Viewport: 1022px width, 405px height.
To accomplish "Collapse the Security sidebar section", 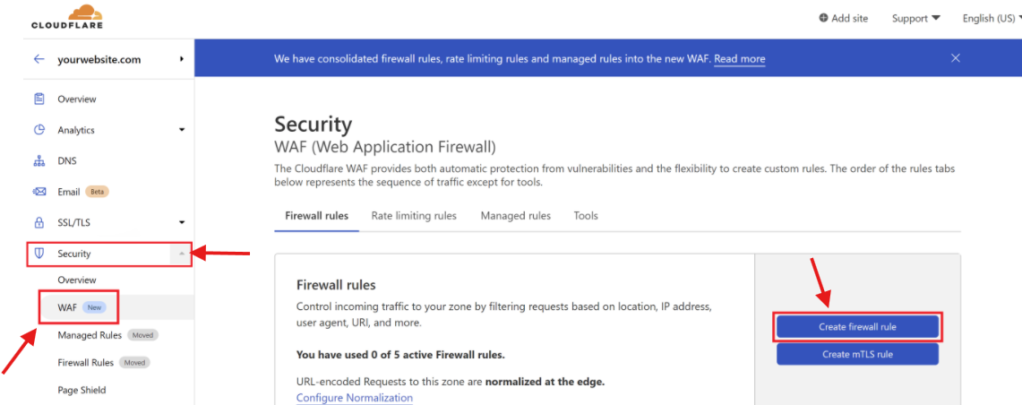I will click(181, 254).
